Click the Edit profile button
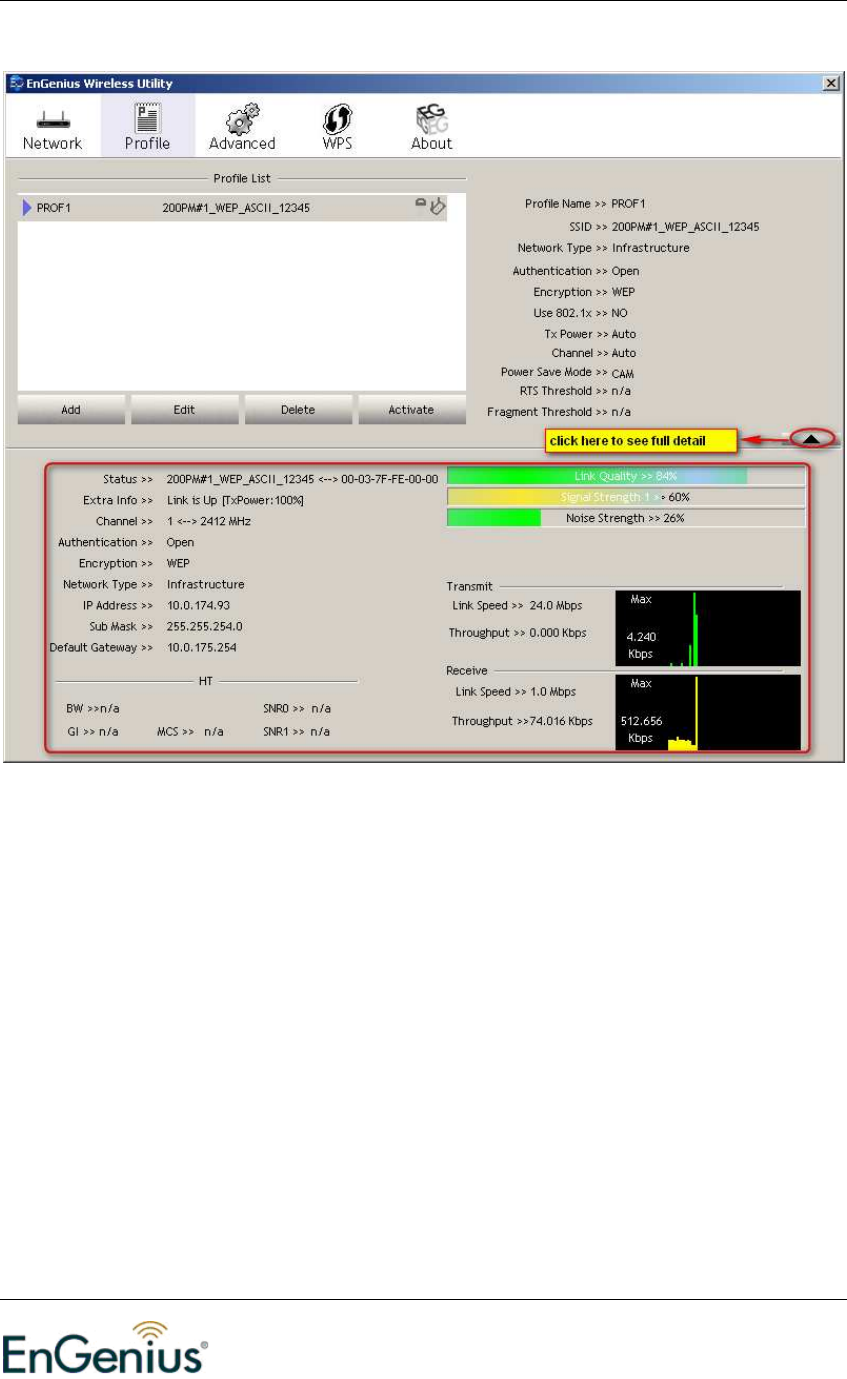 pyautogui.click(x=184, y=410)
